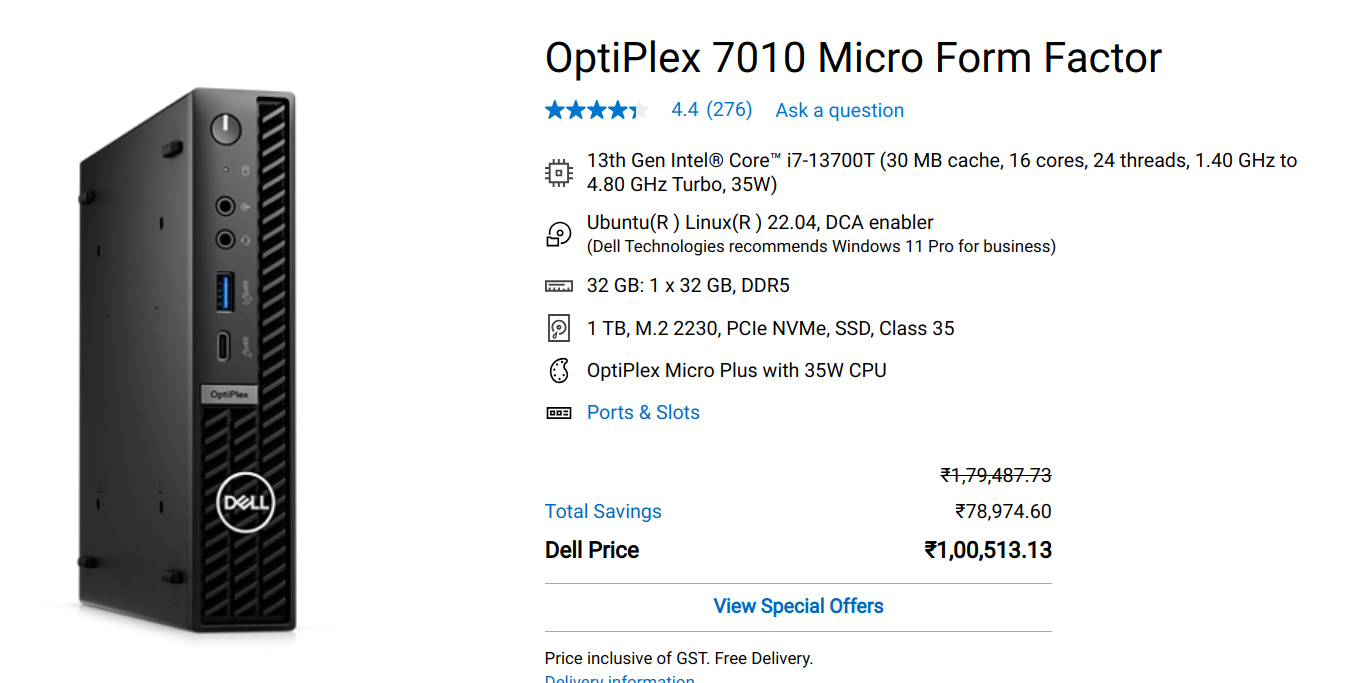This screenshot has height=683, width=1362.
Task: Click the OptiPlex 7010 Micro Form Factor title
Action: click(853, 58)
